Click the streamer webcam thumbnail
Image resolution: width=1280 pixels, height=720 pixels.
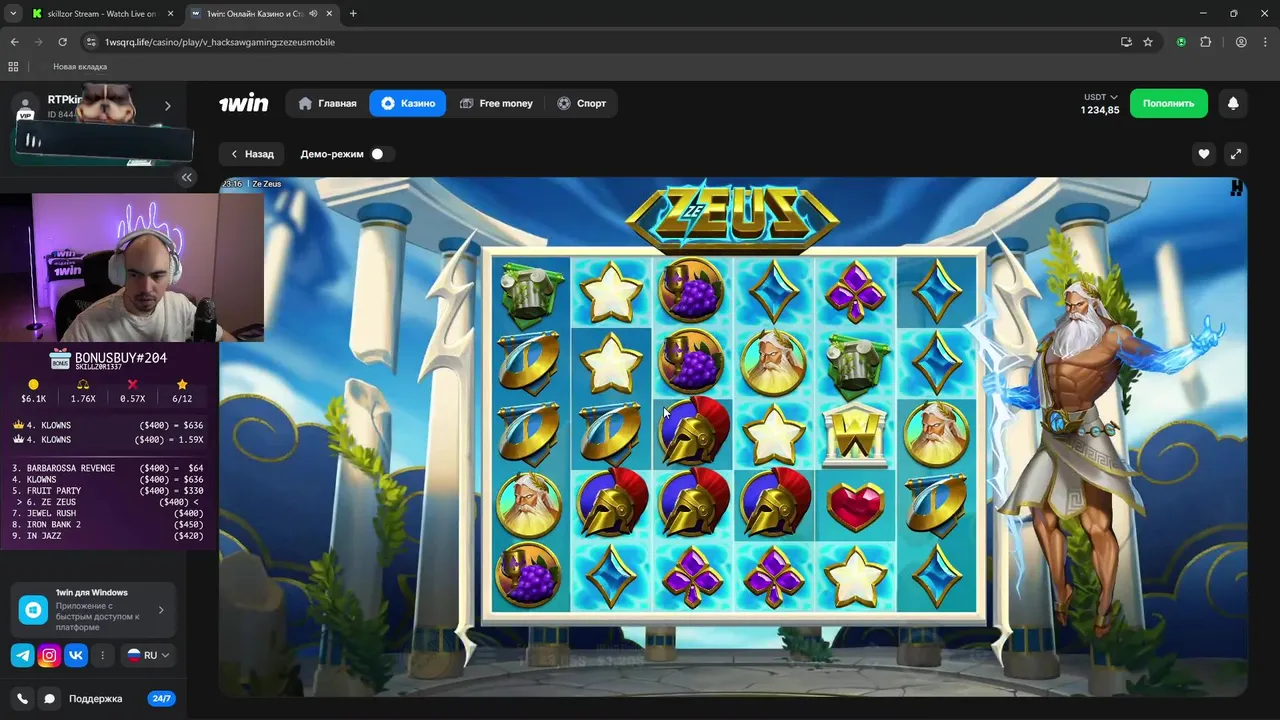(x=131, y=268)
